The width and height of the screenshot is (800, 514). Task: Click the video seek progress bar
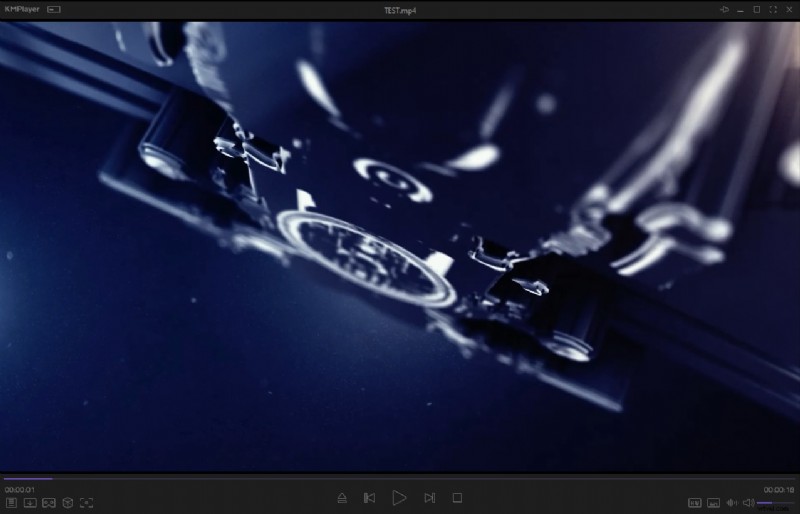400,479
